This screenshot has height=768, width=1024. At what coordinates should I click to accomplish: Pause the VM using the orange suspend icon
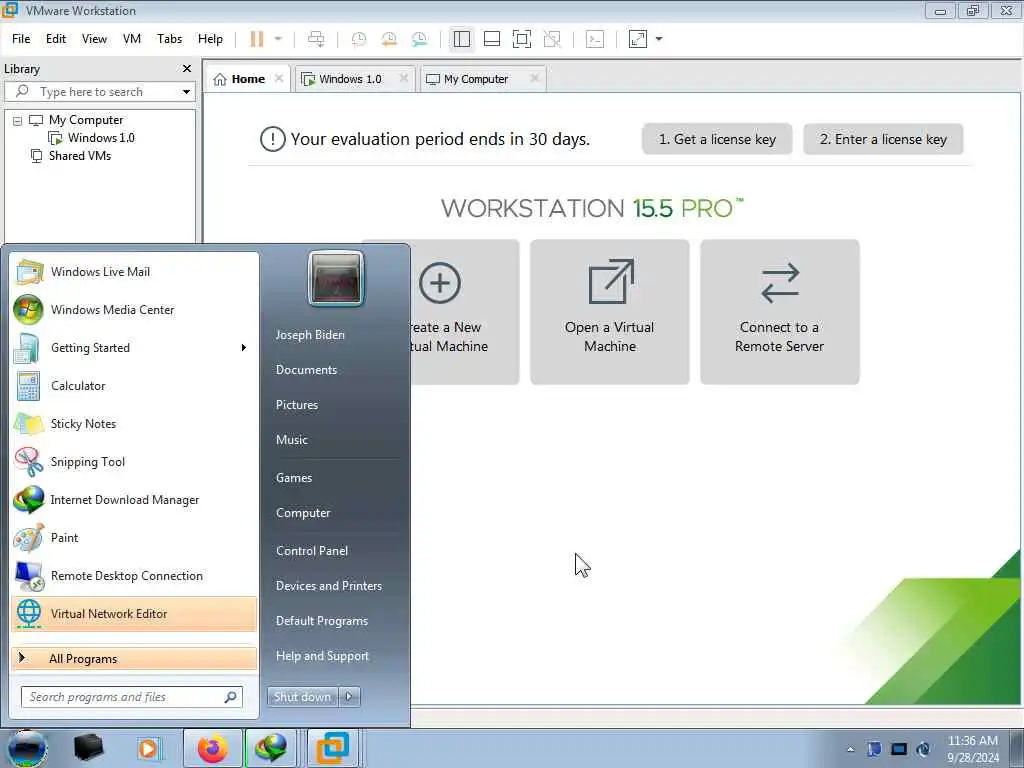(257, 39)
